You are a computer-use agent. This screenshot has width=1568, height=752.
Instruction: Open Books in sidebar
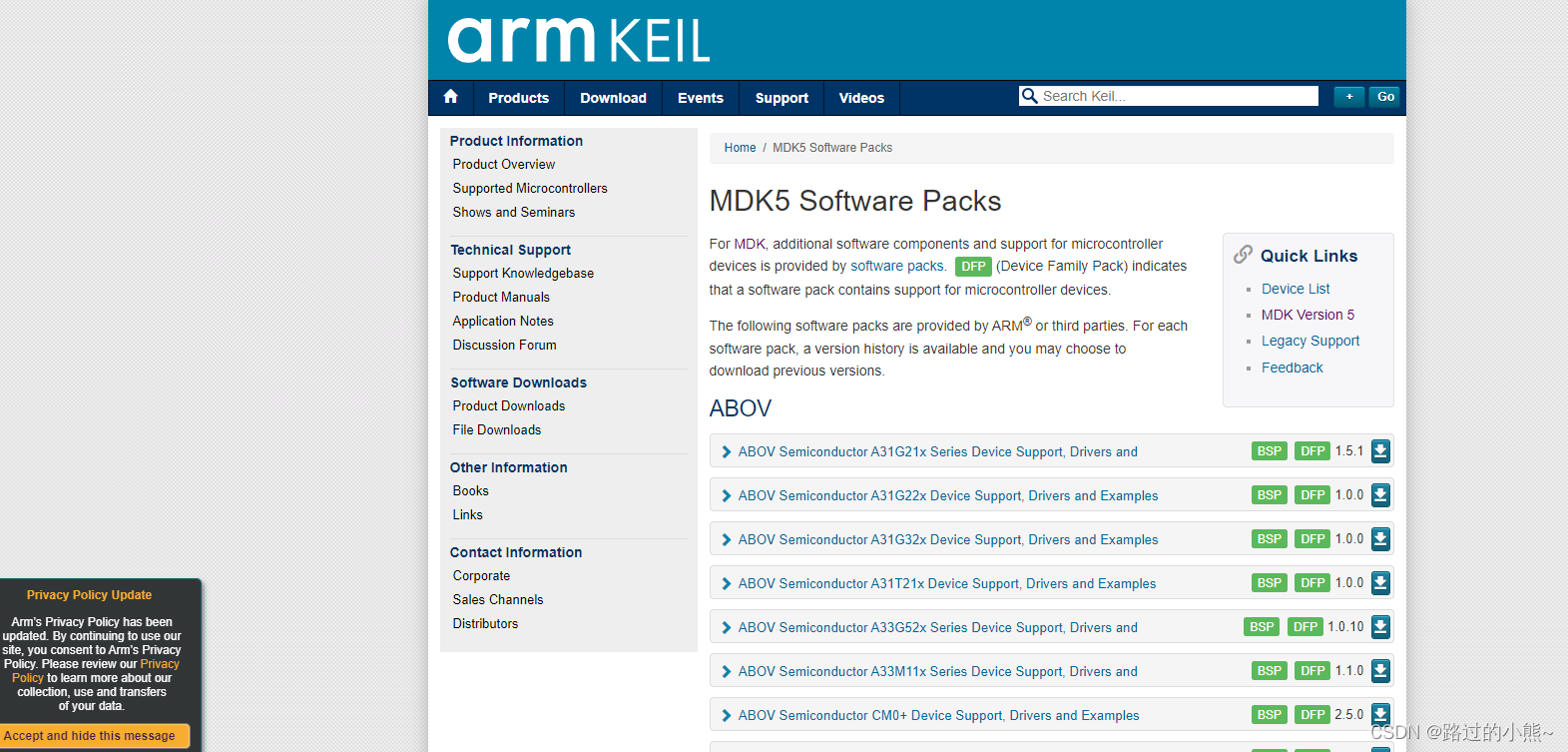coord(470,490)
